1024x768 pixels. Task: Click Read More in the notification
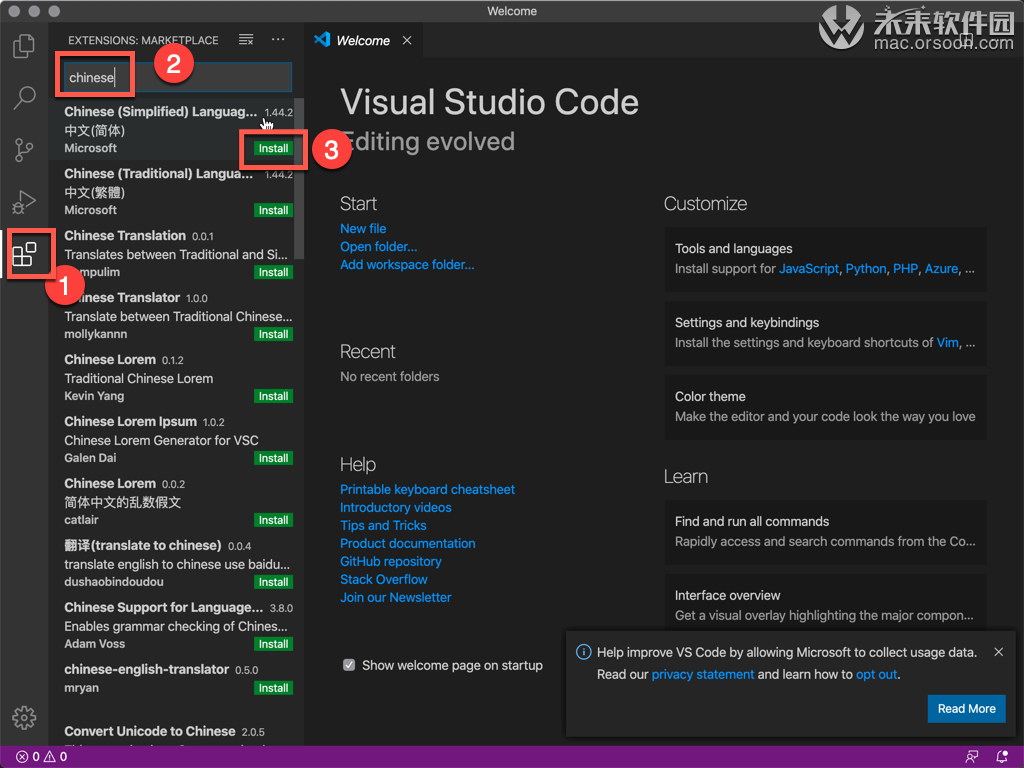[x=967, y=709]
